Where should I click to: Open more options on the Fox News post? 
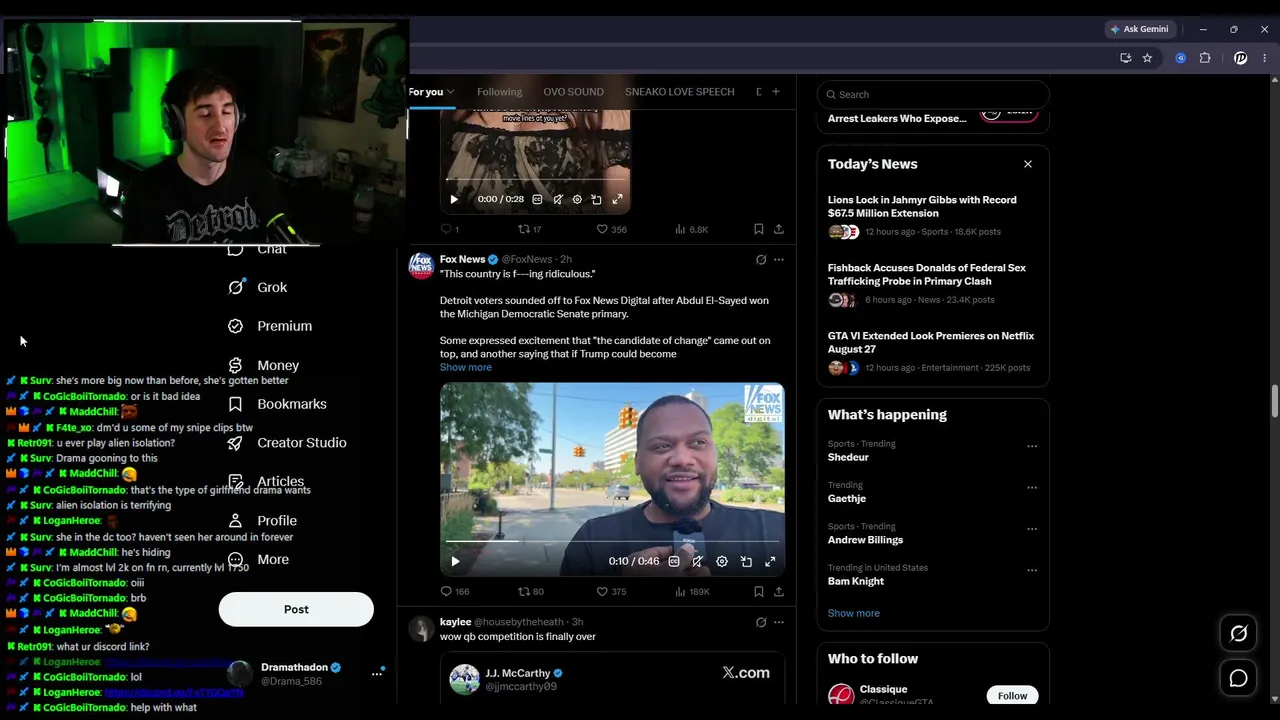pos(779,260)
